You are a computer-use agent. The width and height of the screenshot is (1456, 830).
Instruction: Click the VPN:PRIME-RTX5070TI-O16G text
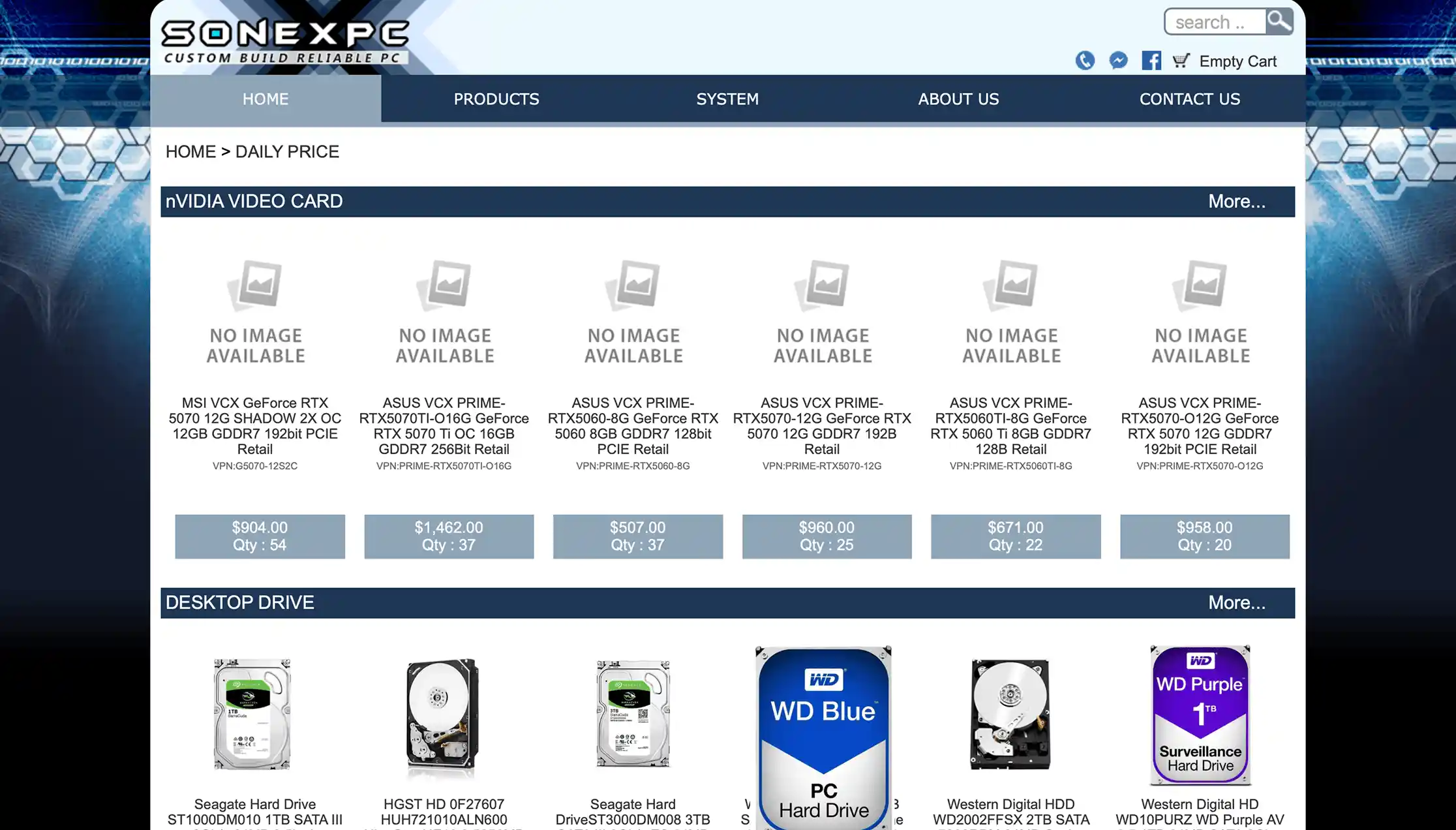click(x=444, y=466)
